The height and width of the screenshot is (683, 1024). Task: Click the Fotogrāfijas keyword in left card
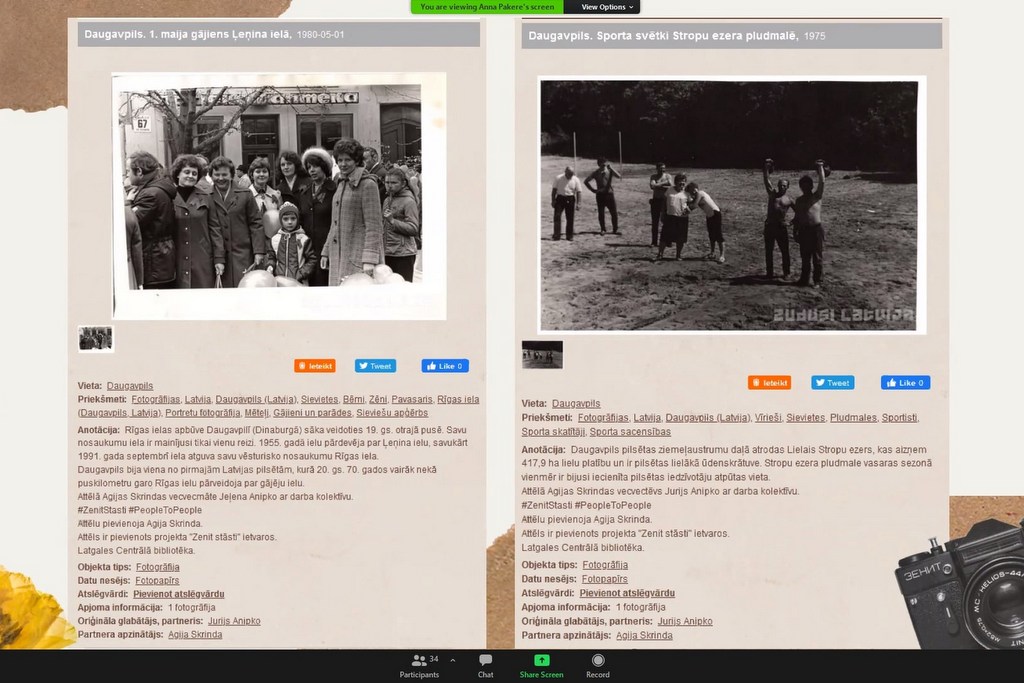coord(155,399)
